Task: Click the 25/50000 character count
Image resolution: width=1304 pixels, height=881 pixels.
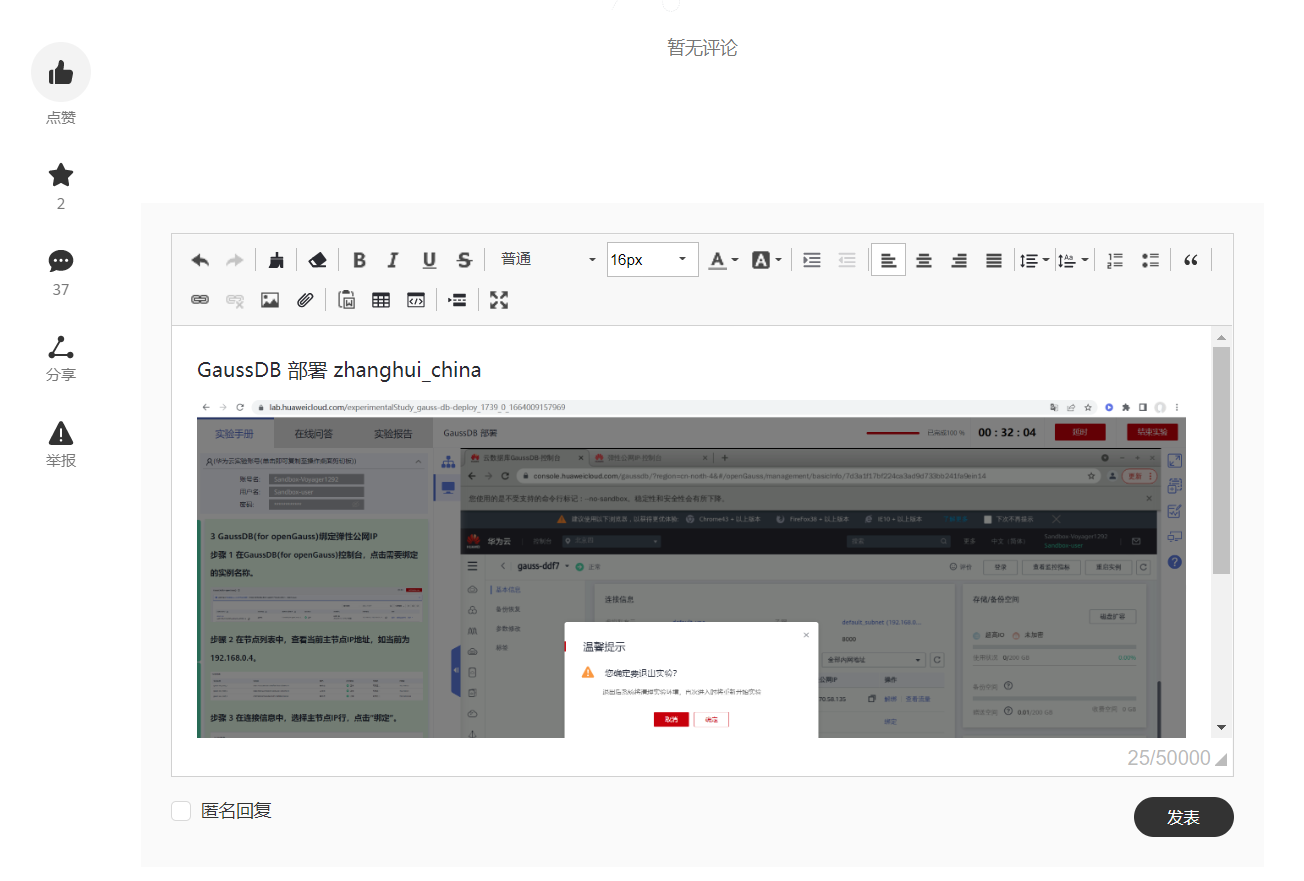Action: [1169, 758]
